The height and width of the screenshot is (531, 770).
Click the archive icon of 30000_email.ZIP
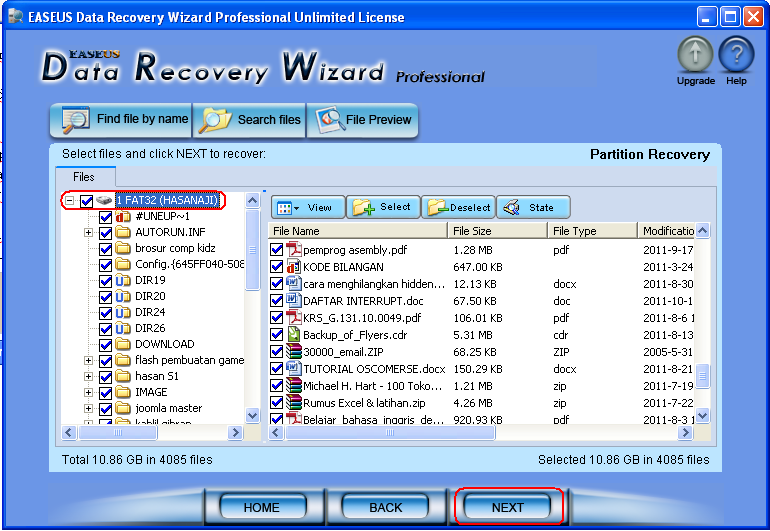(x=294, y=352)
